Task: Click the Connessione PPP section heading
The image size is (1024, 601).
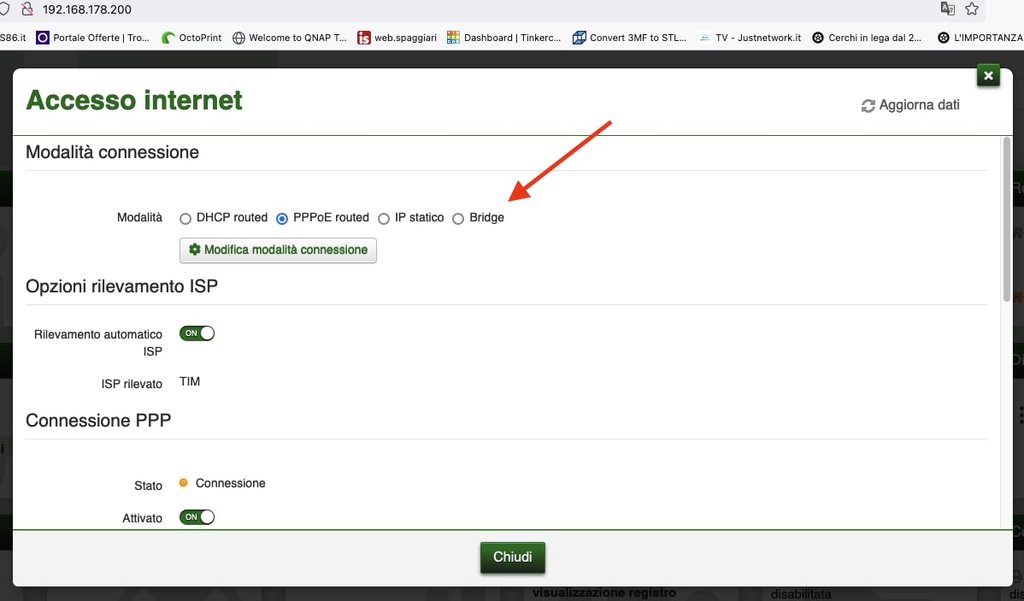Action: (x=98, y=421)
